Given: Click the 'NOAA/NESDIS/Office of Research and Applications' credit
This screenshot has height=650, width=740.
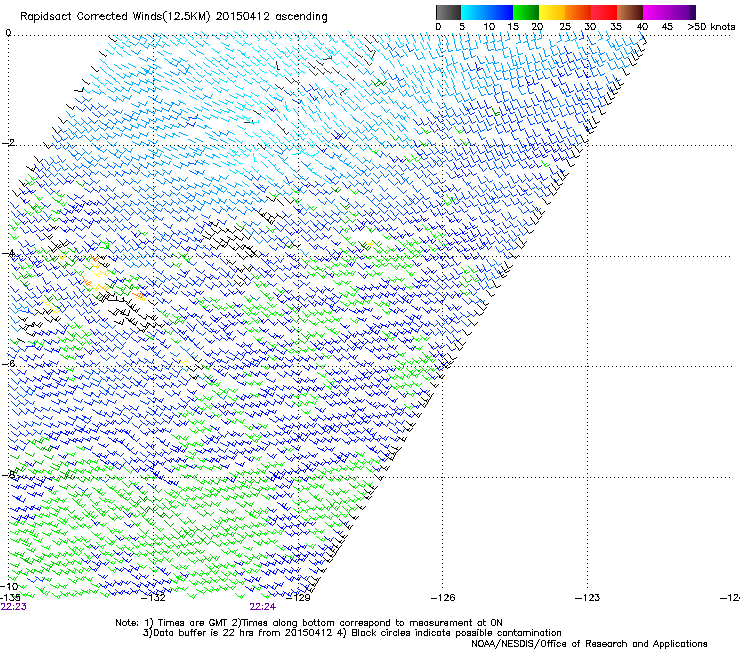Looking at the screenshot, I should [589, 644].
